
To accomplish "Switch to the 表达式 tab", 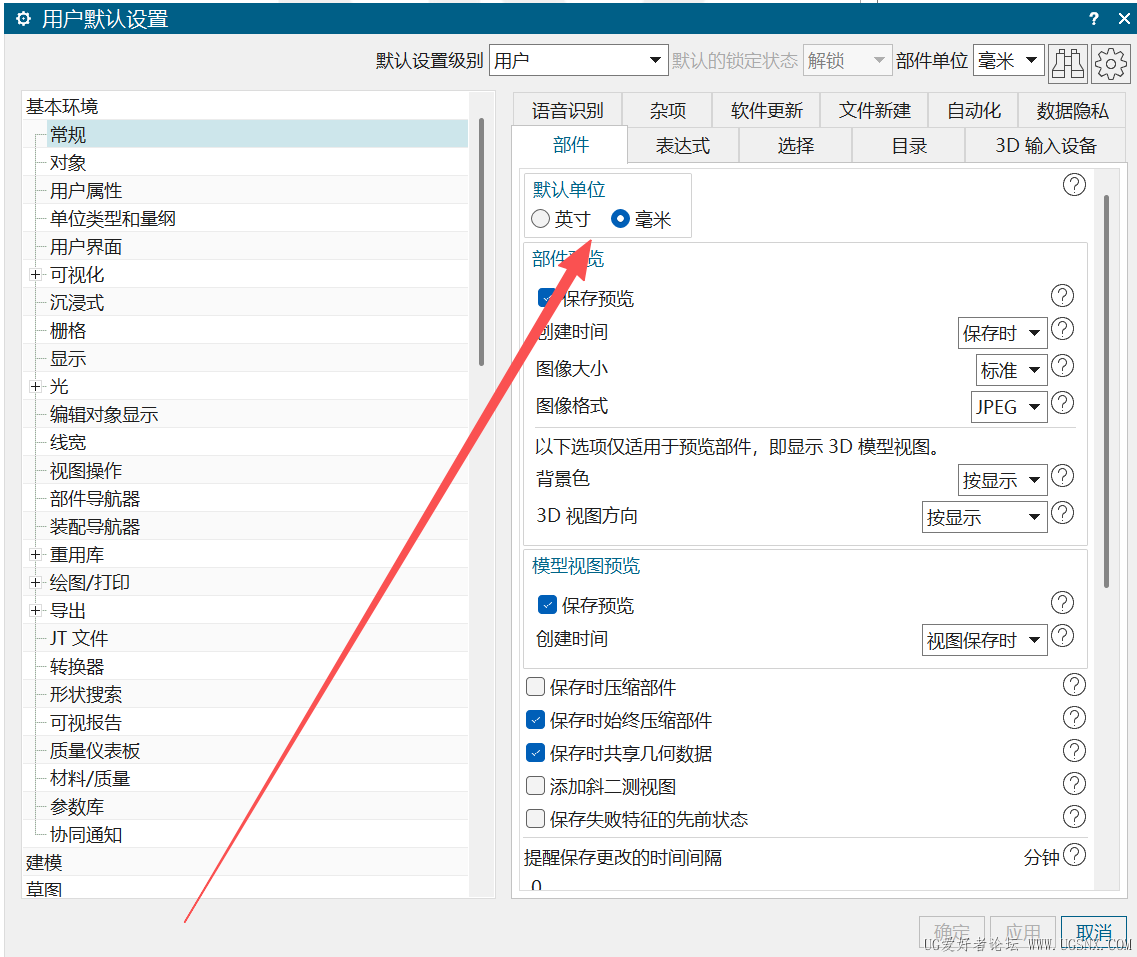I will point(682,146).
